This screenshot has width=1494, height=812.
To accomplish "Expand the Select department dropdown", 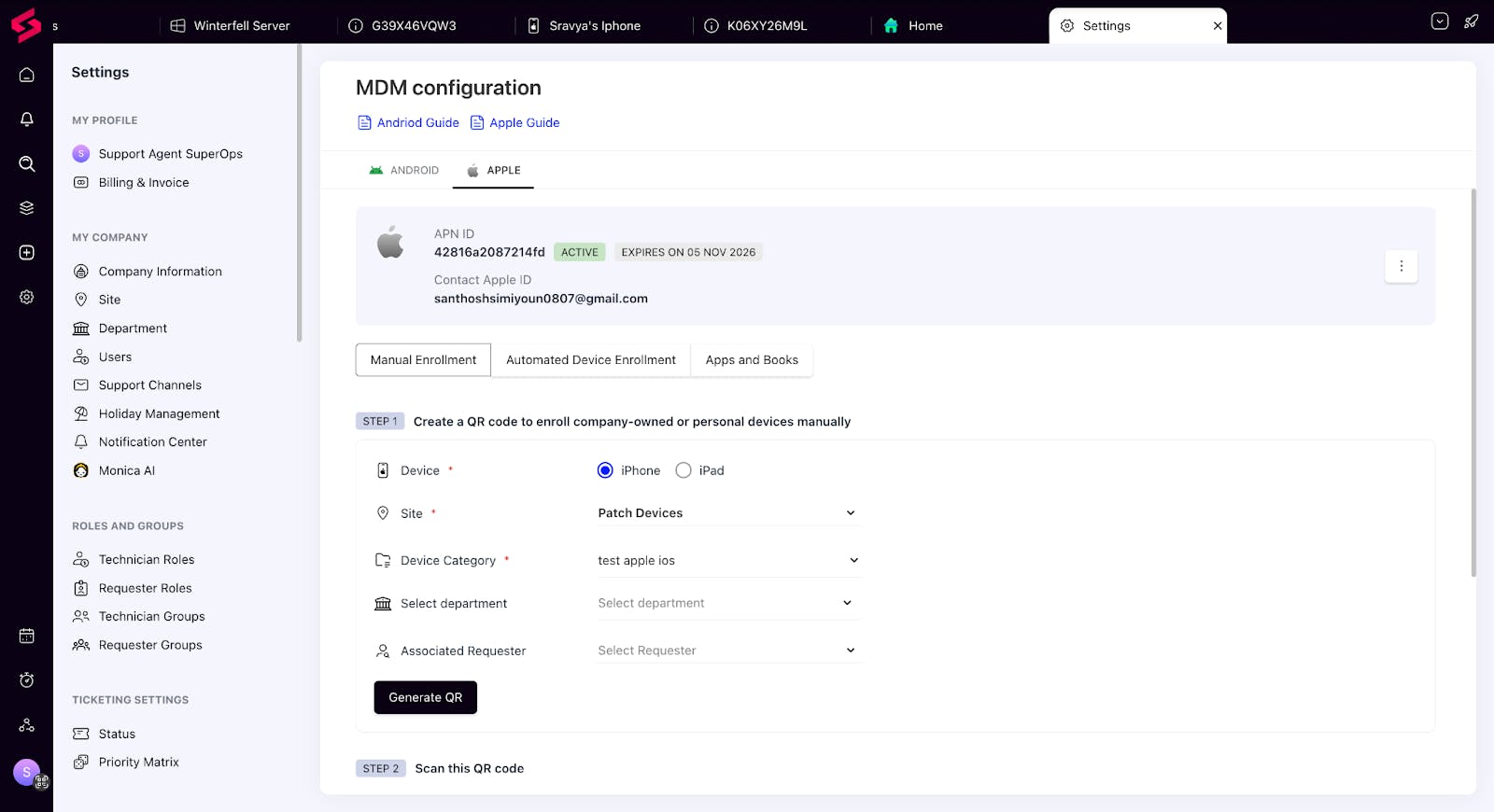I will (727, 603).
